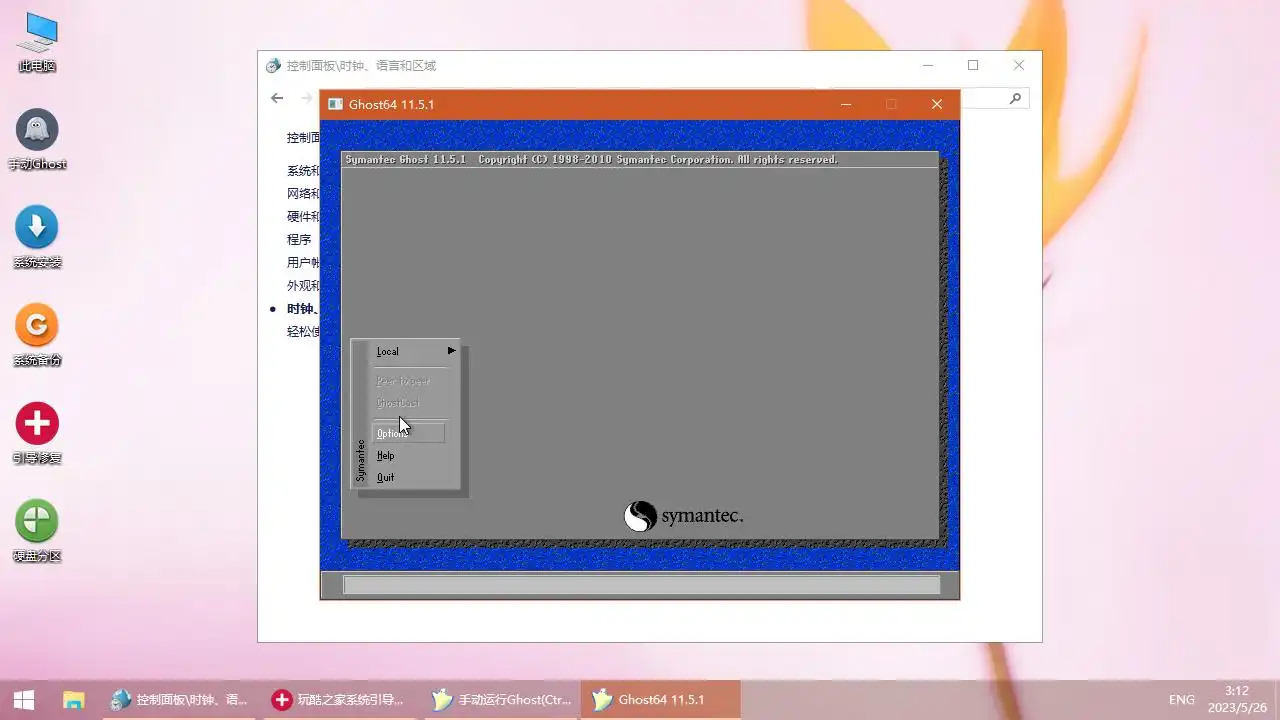Image resolution: width=1280 pixels, height=720 pixels.
Task: Open the 系统安装 desktop icon
Action: (37, 238)
